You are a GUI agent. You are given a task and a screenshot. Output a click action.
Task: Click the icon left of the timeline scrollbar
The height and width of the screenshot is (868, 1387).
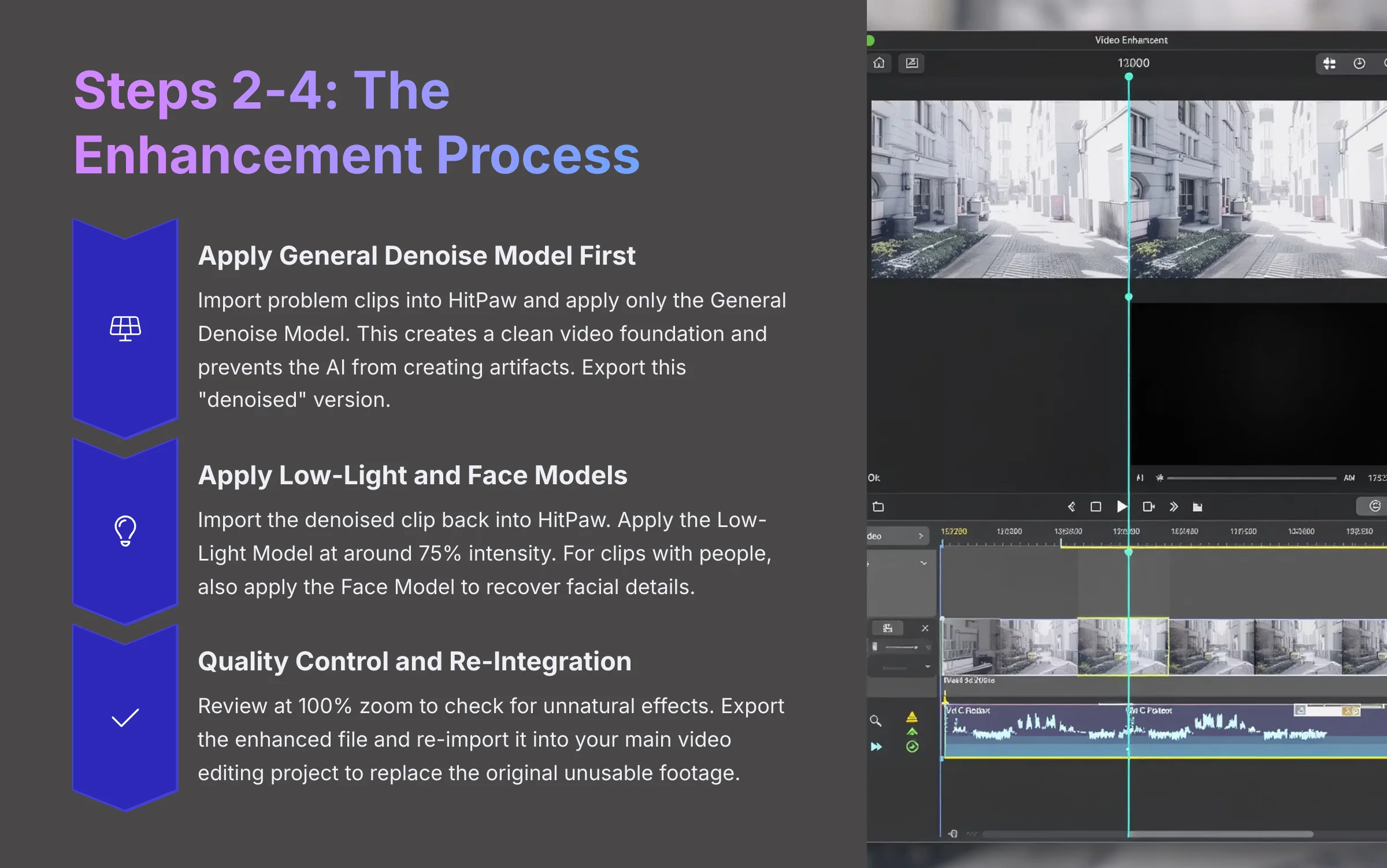953,833
